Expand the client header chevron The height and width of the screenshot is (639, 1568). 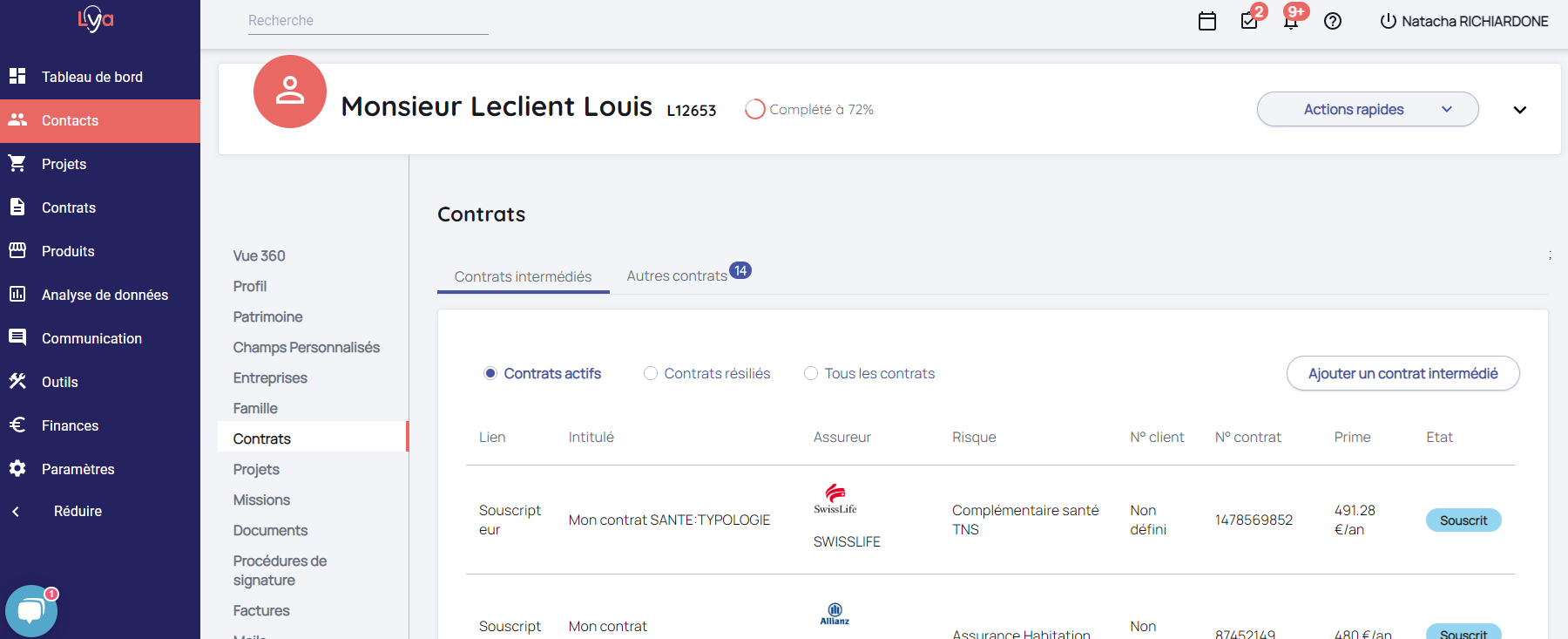point(1519,110)
